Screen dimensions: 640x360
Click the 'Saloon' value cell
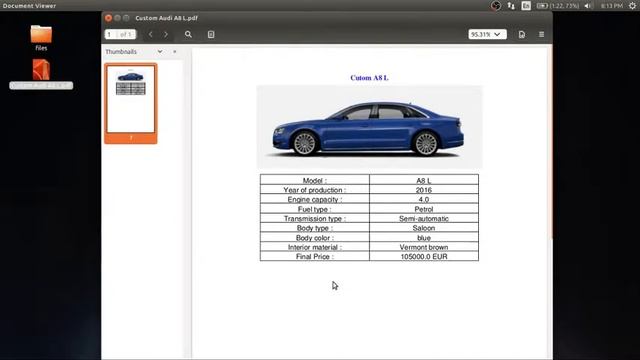click(x=424, y=228)
